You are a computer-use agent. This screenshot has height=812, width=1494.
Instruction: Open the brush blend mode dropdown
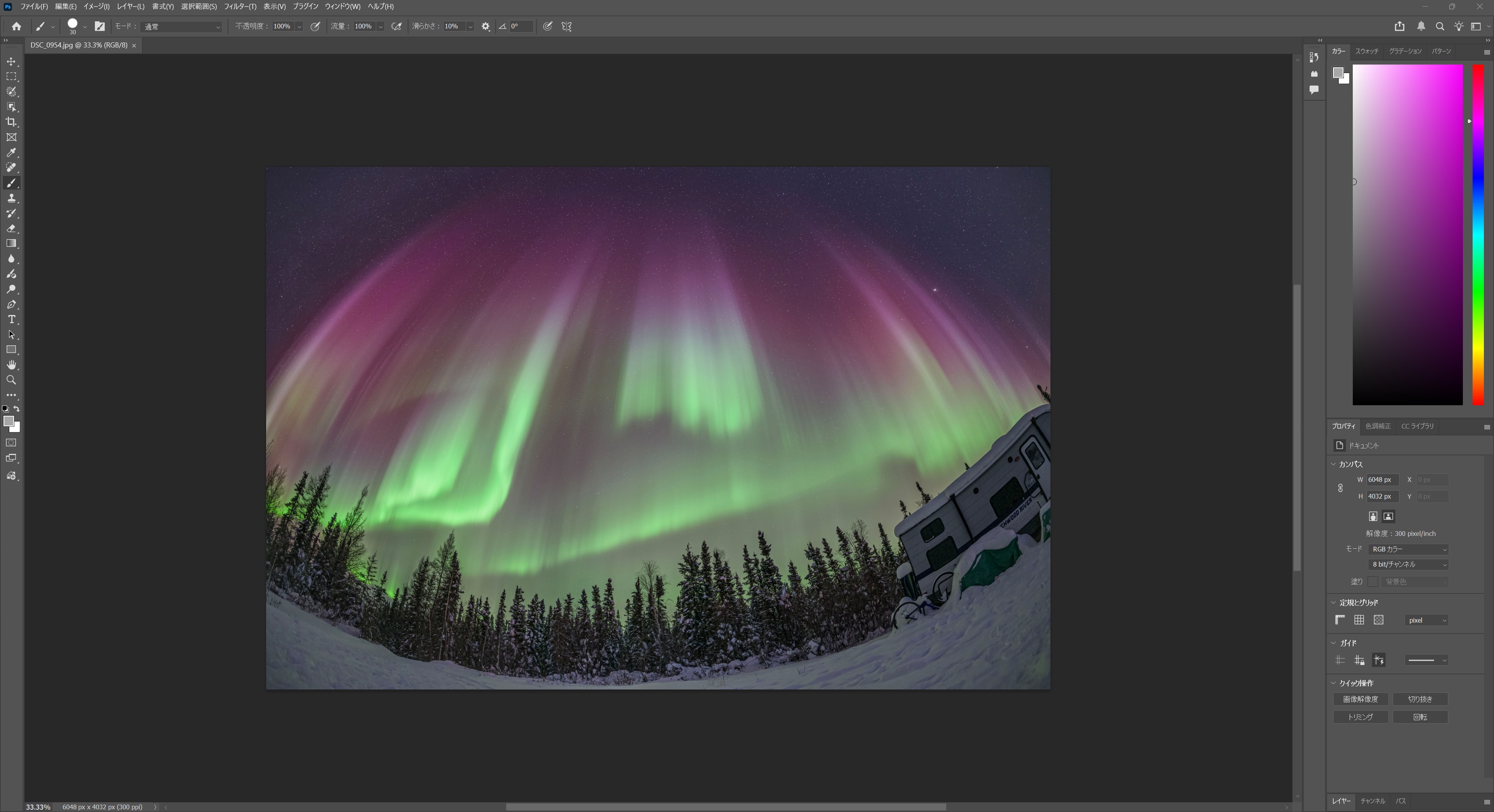(x=182, y=27)
